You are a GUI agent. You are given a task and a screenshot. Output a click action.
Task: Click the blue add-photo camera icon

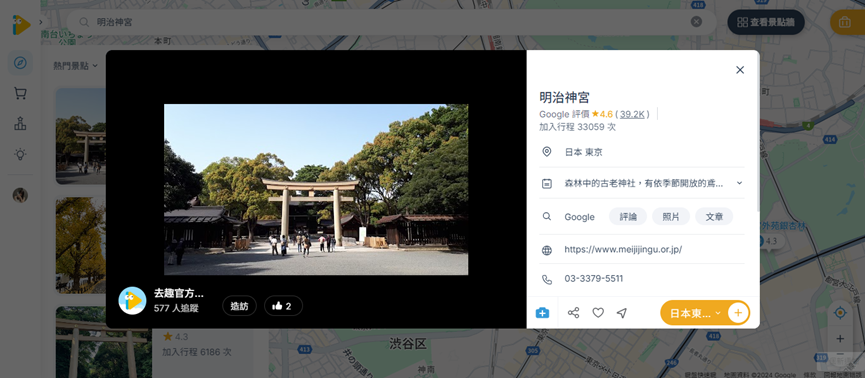click(542, 313)
